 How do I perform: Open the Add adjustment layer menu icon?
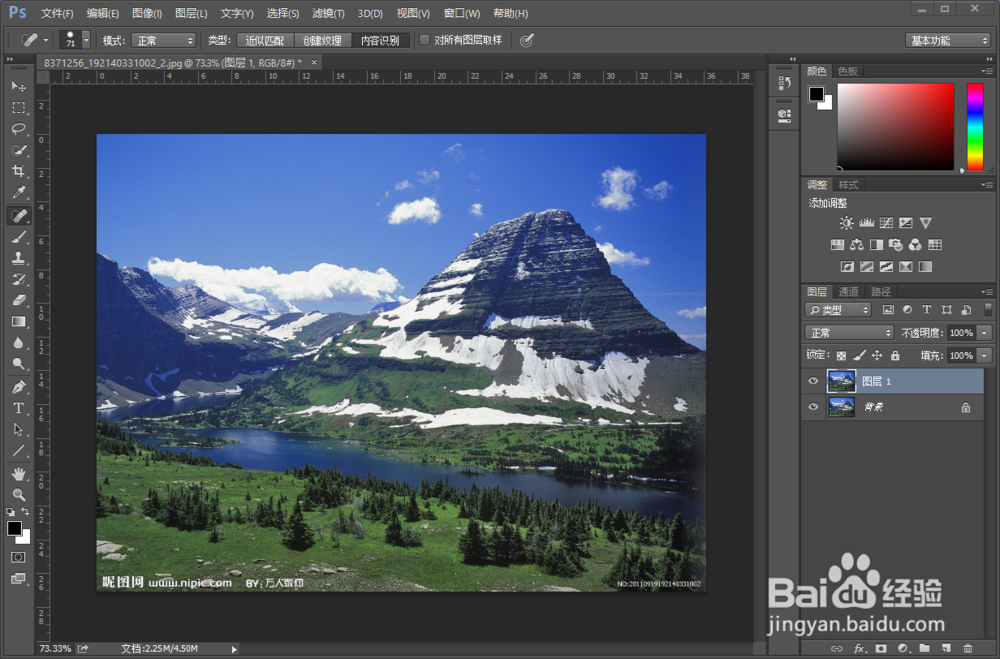903,648
